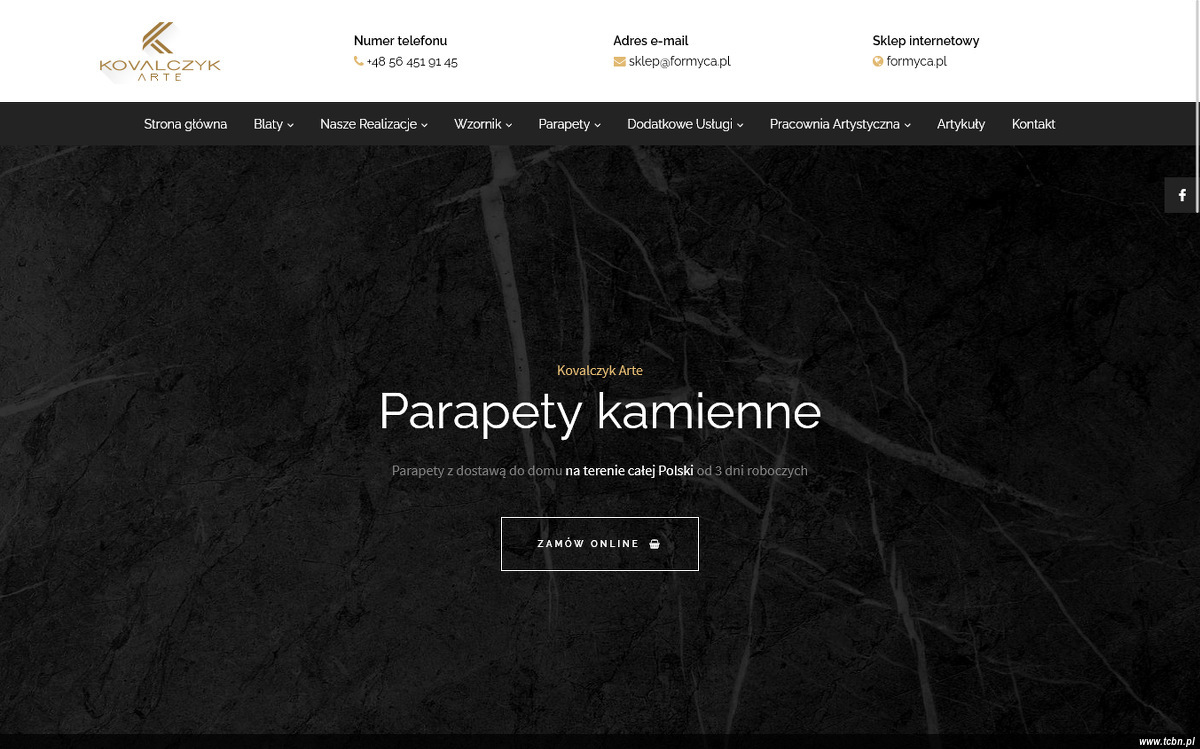The height and width of the screenshot is (749, 1200).
Task: Call phone number +48 56 451 91 45
Action: click(412, 61)
